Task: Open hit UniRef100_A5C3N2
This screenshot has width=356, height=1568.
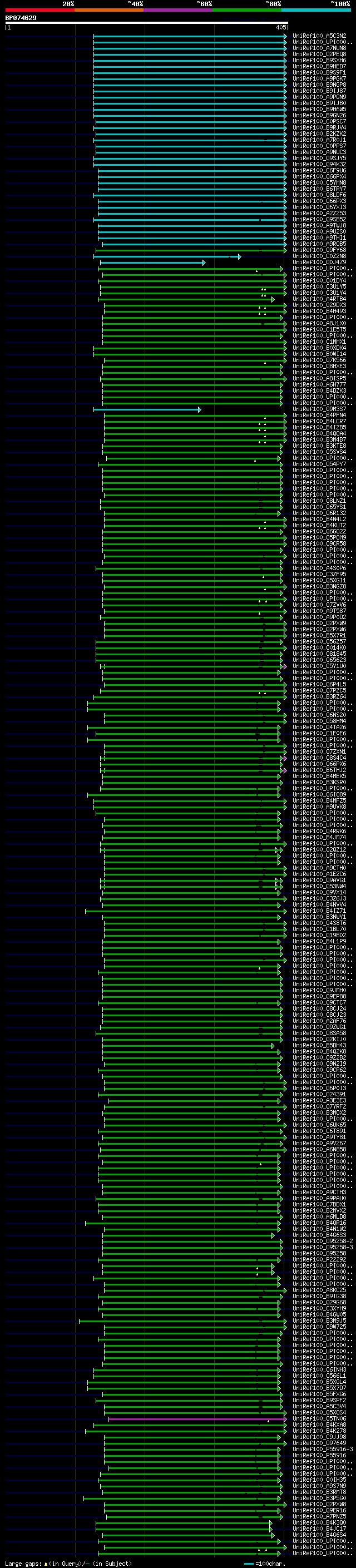Action: (319, 36)
